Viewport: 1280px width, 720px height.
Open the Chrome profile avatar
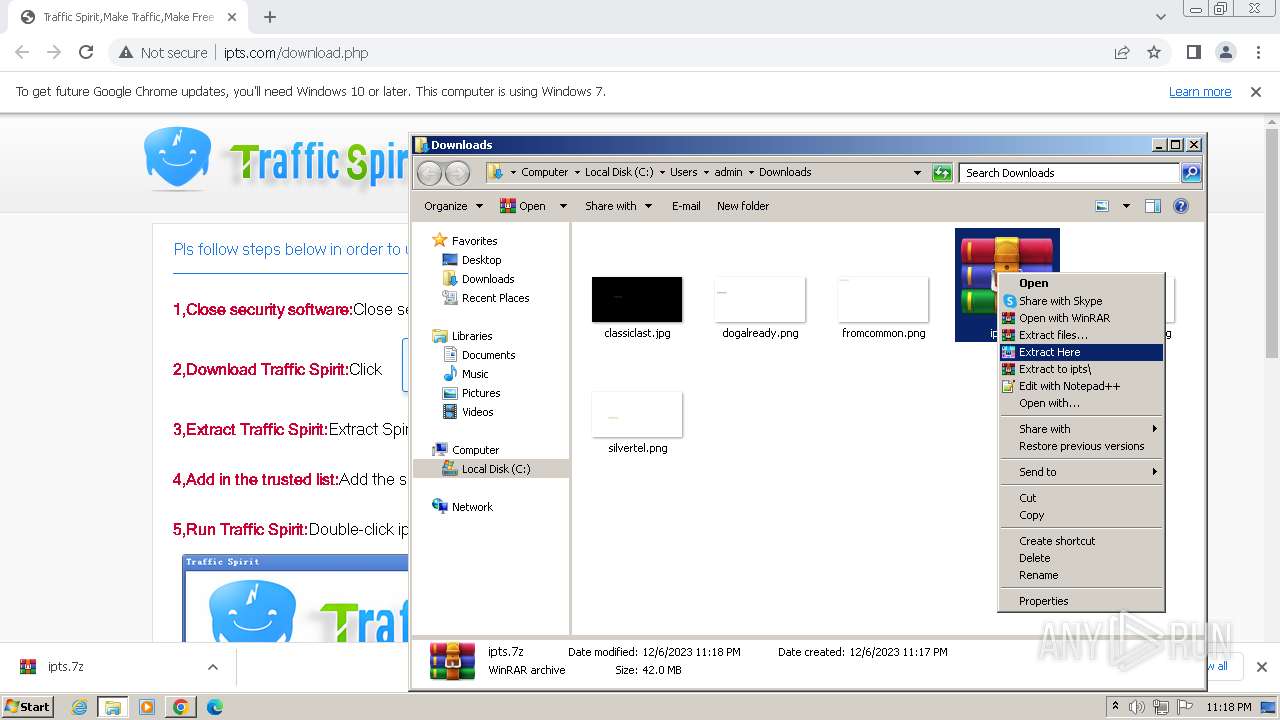[x=1226, y=53]
